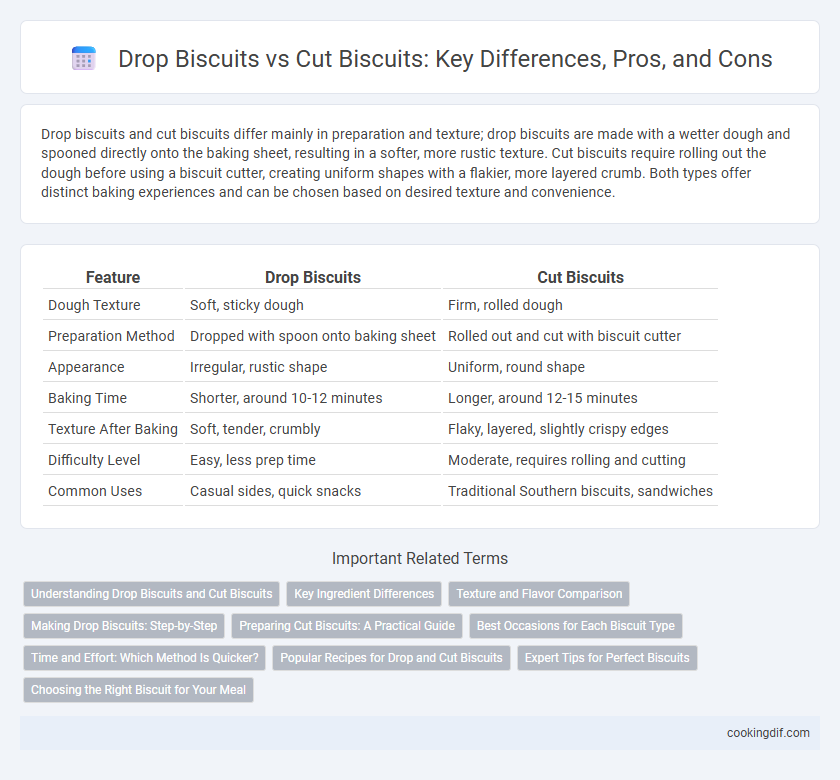This screenshot has height=780, width=840.
Task: Click the Drop Biscuits column header
Action: click(313, 278)
